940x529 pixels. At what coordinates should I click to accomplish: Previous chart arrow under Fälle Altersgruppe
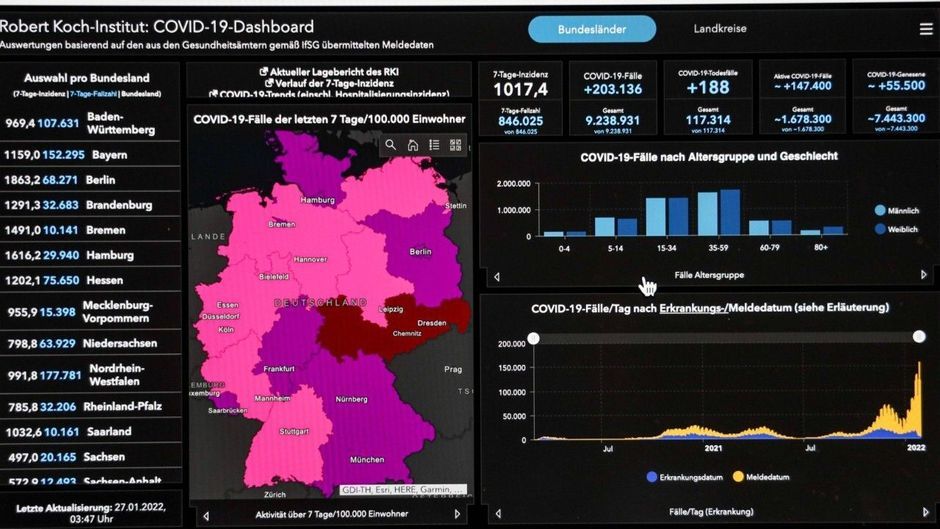coord(497,276)
